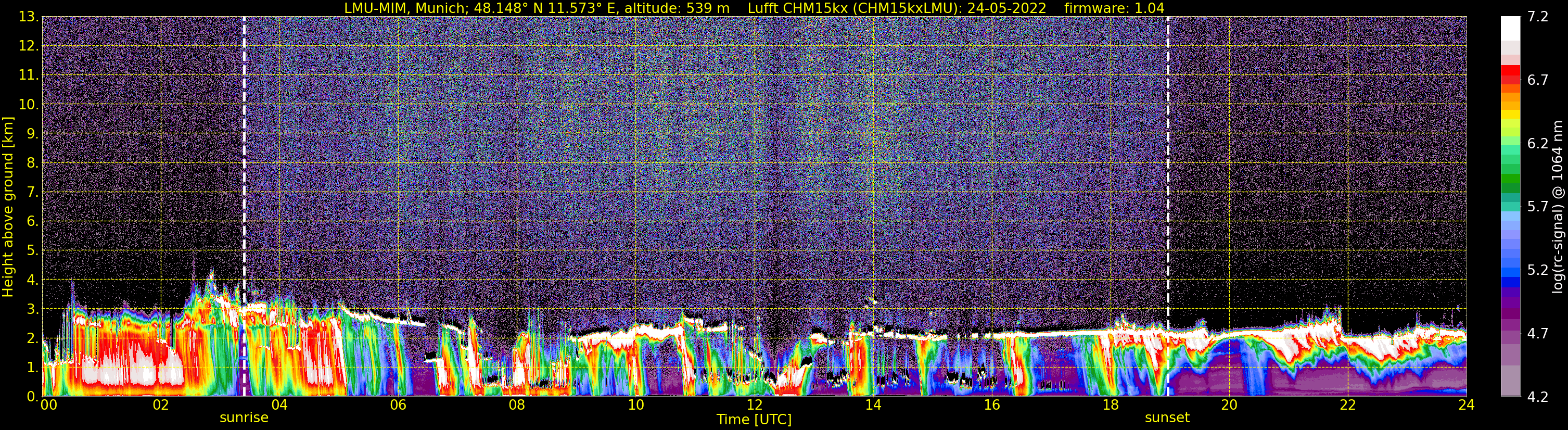Click the time axis tick '08'
Viewport: 1568px width, 430px height.
pos(517,405)
